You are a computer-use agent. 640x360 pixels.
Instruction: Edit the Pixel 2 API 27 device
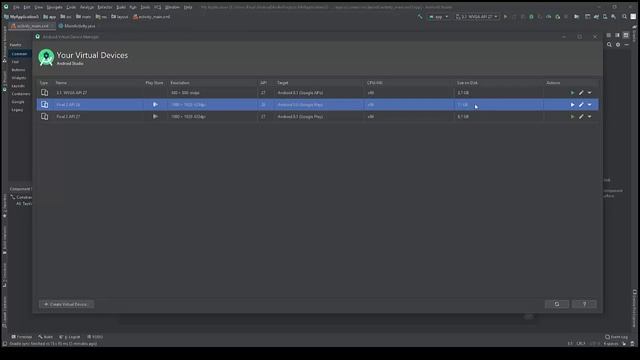pos(581,116)
